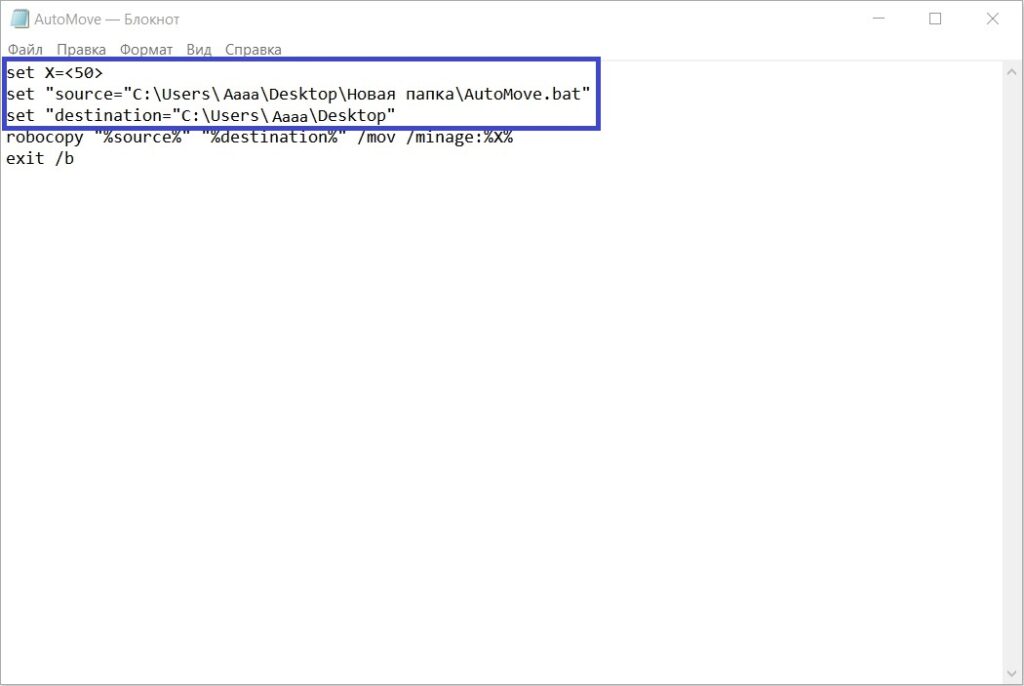Click the window title 'AutoMove — Блокнот'
This screenshot has height=686, width=1024.
click(107, 20)
